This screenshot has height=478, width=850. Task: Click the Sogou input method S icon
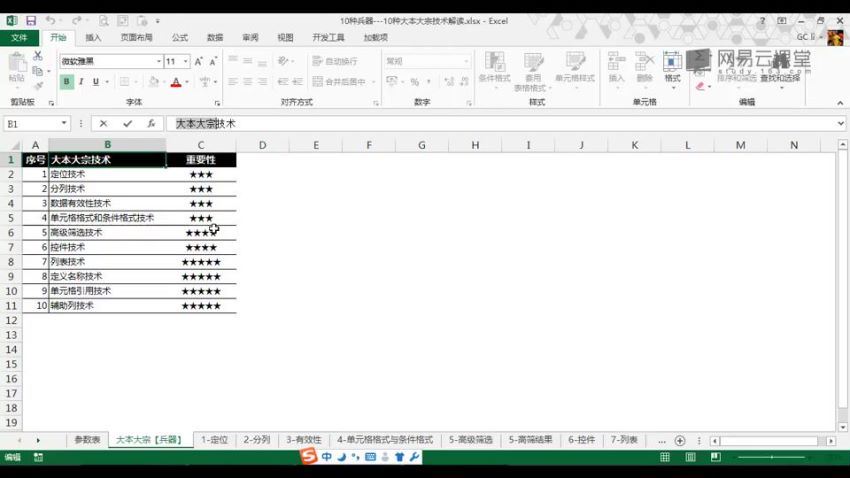pyautogui.click(x=308, y=456)
